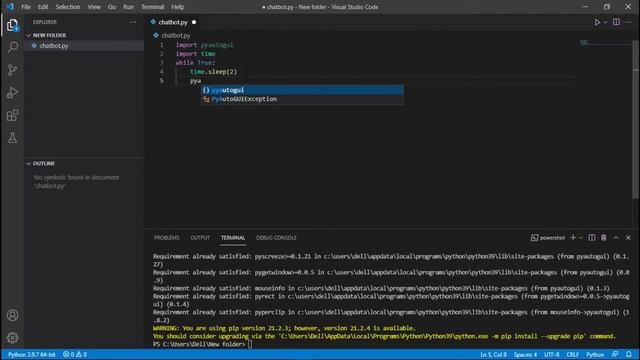This screenshot has width=640, height=360.
Task: Open the run button dropdown arrow
Action: click(x=605, y=22)
